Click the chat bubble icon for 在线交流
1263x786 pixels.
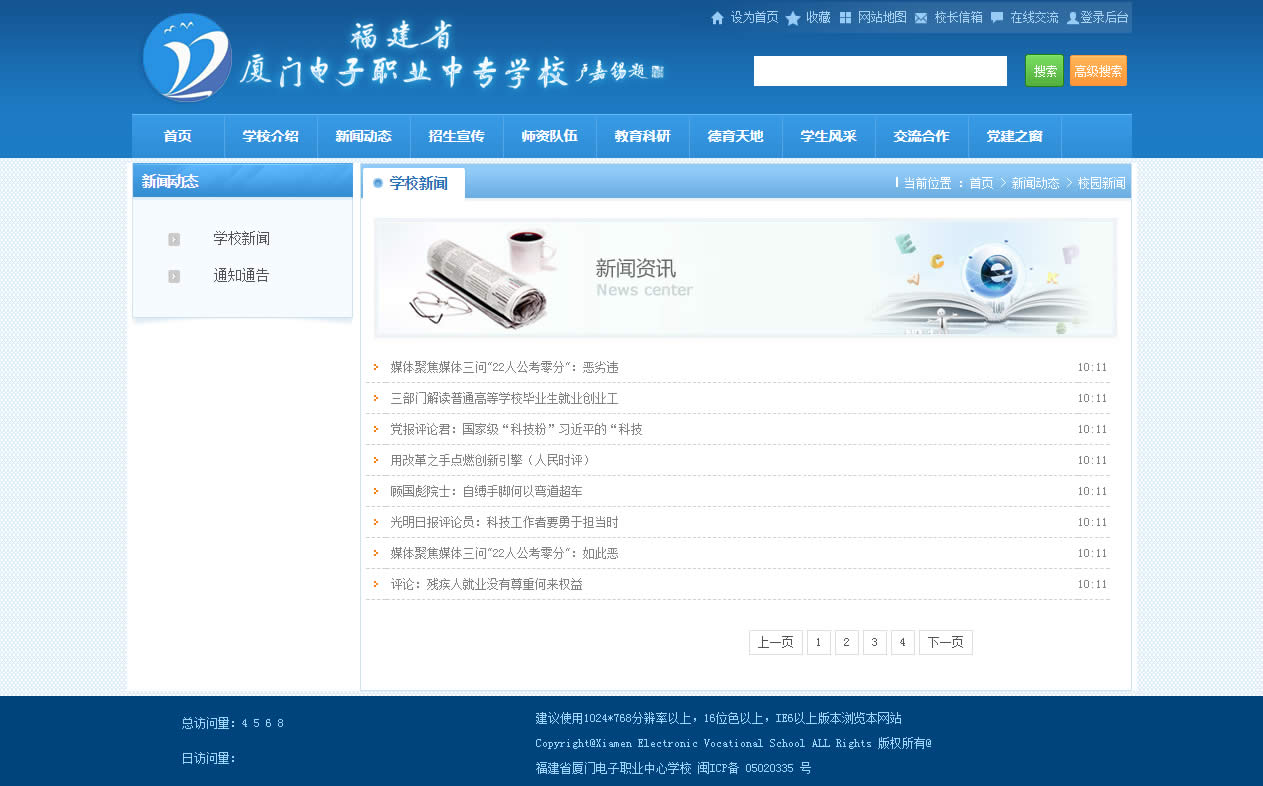pos(997,18)
